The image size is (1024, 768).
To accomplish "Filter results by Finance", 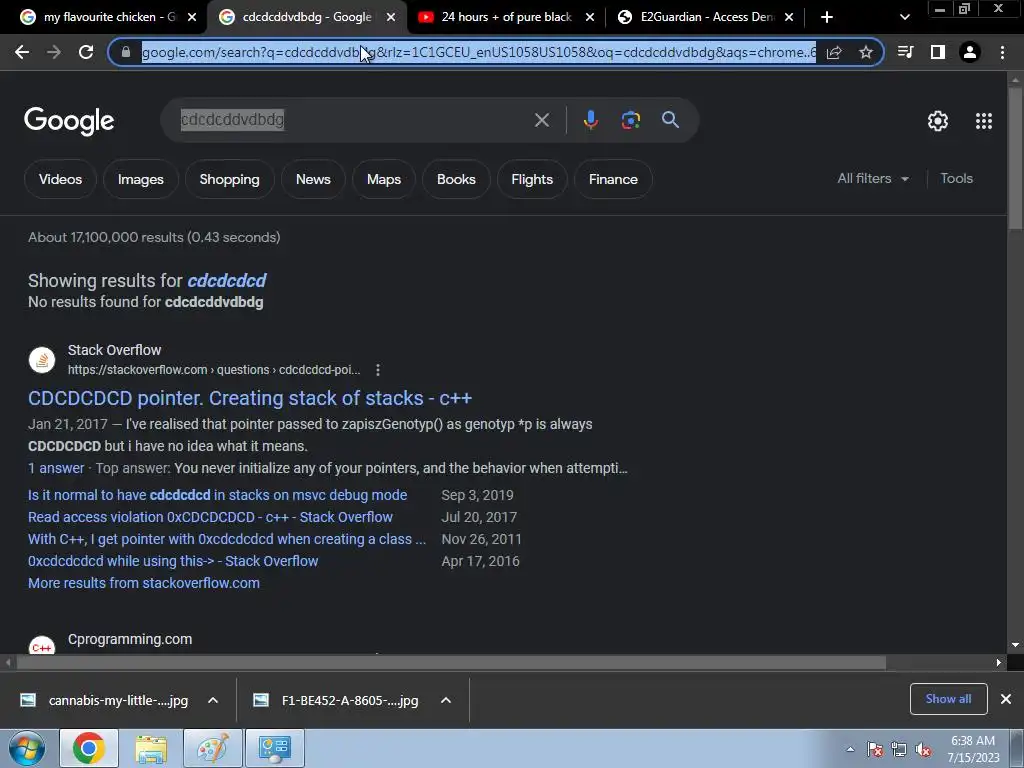I will pyautogui.click(x=613, y=179).
